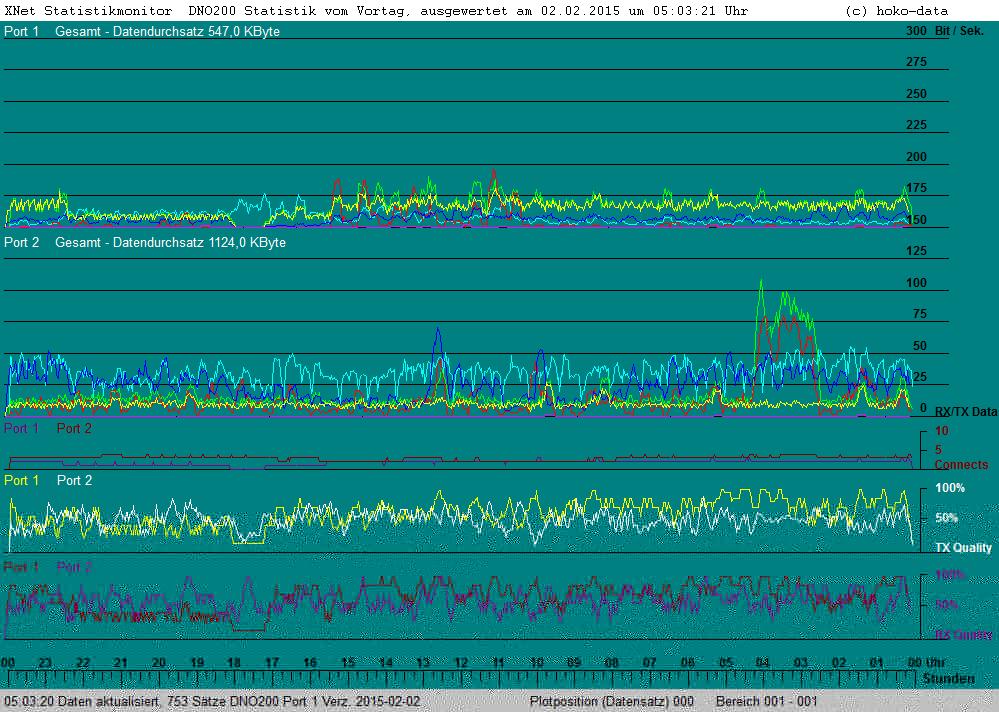Click 'Bereich 001 - 001' in status bar
The width and height of the screenshot is (999, 712).
(766, 701)
